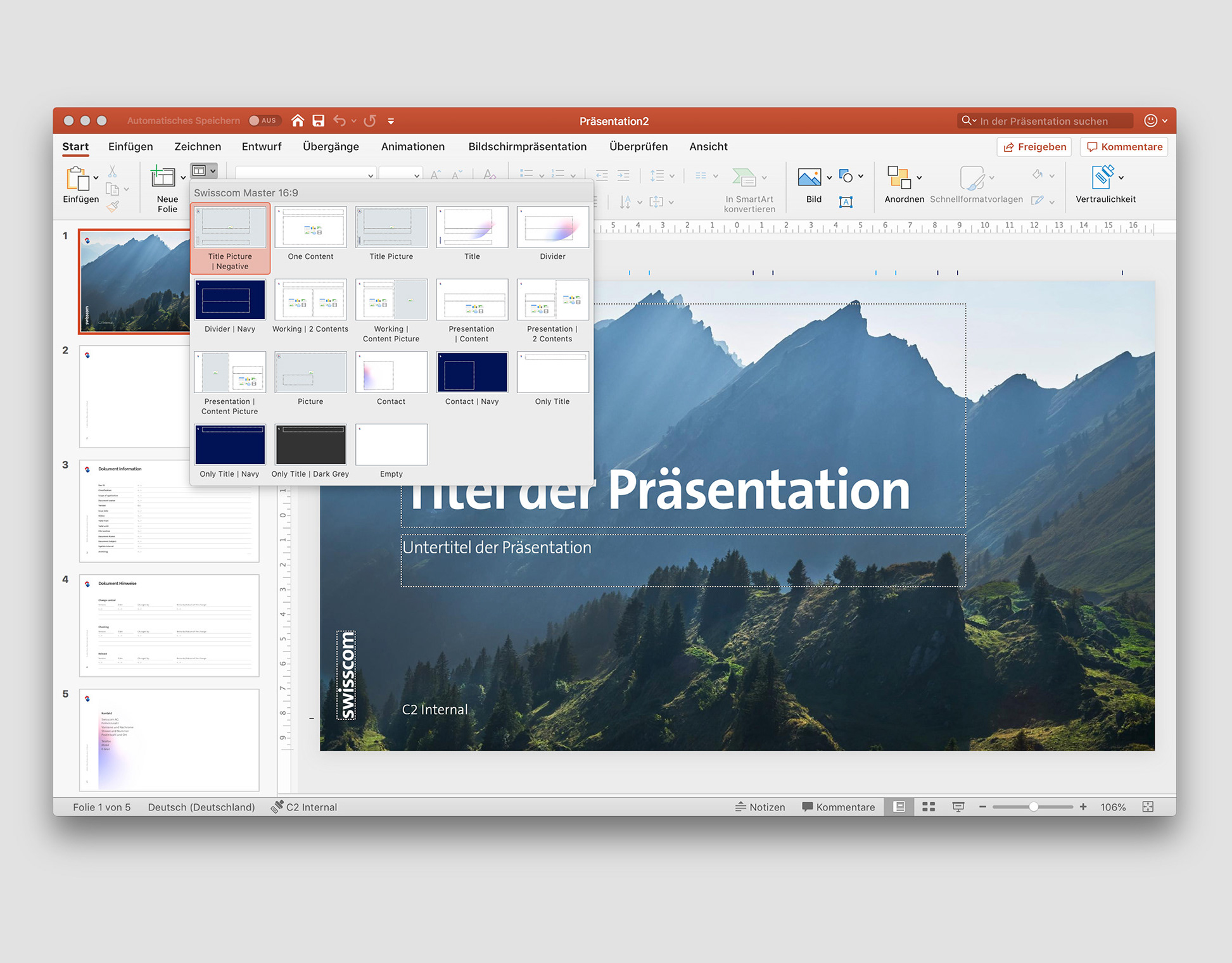This screenshot has height=963, width=1232.
Task: Click the Redo arrow icon
Action: click(x=371, y=120)
